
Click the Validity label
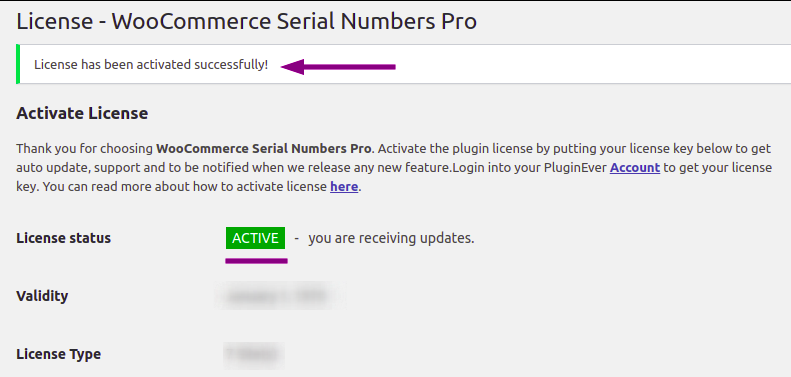click(x=42, y=296)
